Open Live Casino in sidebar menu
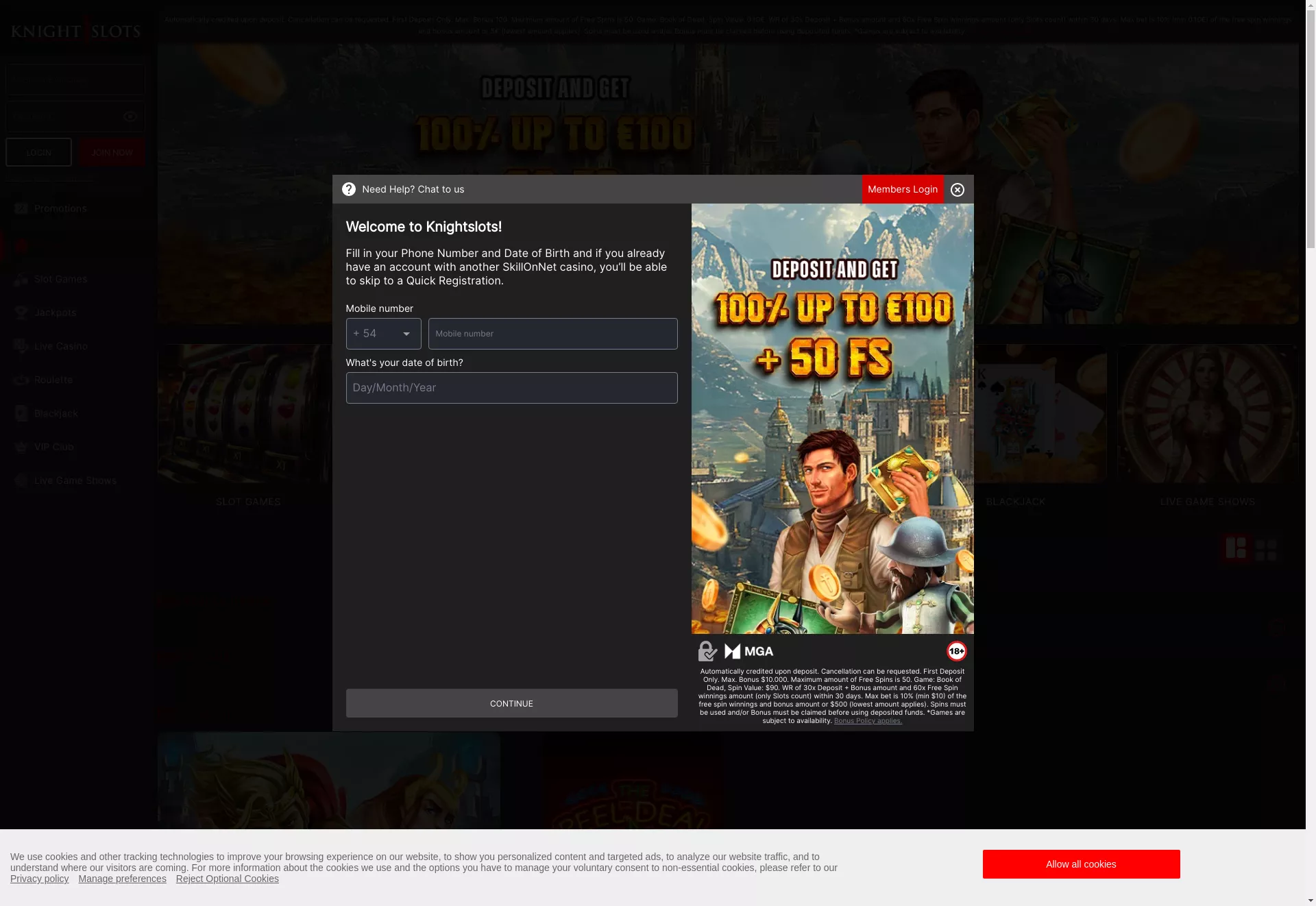The width and height of the screenshot is (1316, 906). point(60,346)
